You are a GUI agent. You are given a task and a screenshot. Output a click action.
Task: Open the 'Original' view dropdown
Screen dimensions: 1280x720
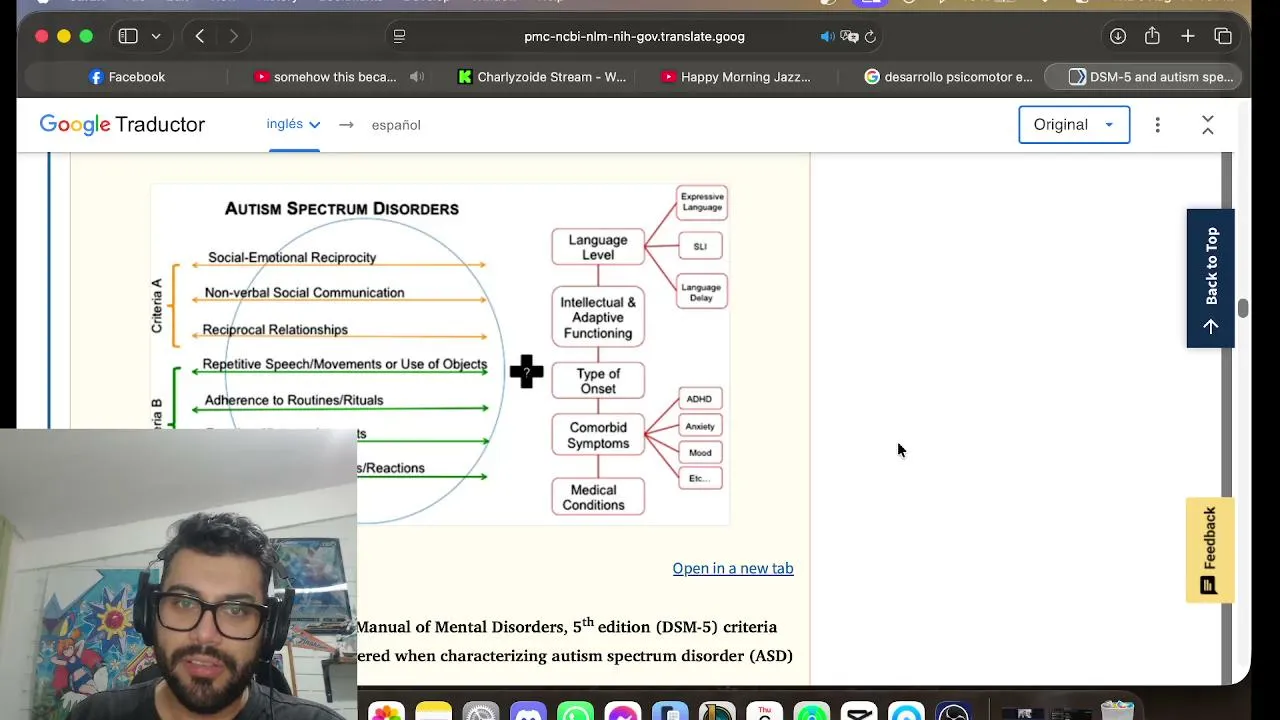pyautogui.click(x=1074, y=125)
